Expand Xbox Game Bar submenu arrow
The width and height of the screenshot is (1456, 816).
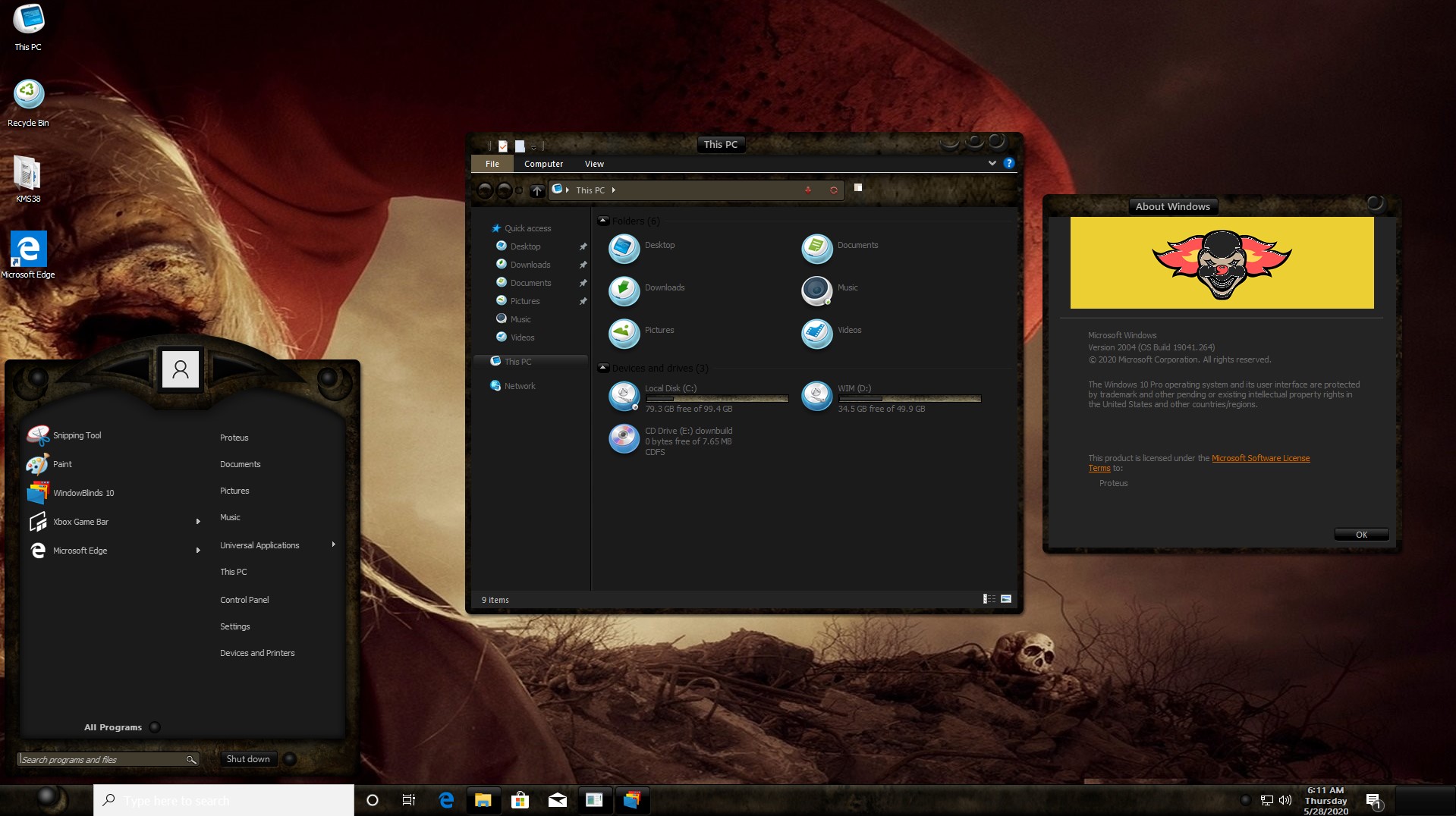click(198, 522)
